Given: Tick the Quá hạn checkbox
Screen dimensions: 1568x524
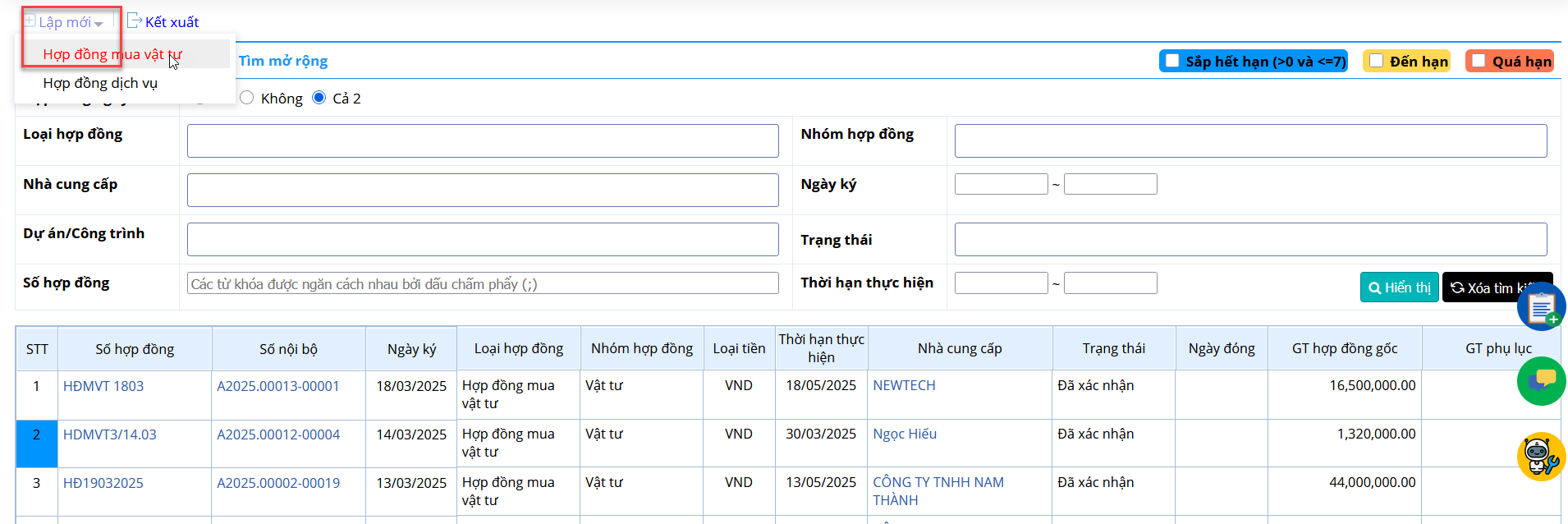Looking at the screenshot, I should tap(1479, 61).
